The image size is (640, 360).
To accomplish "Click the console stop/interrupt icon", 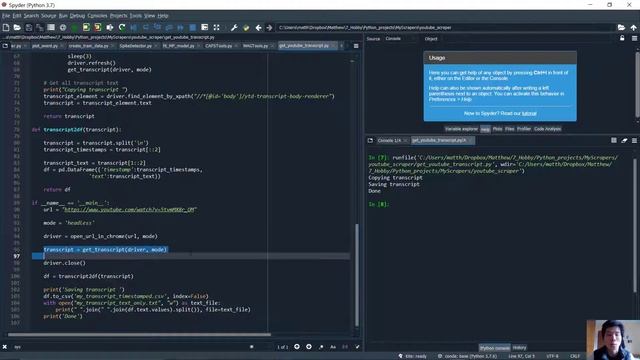I will coord(614,140).
